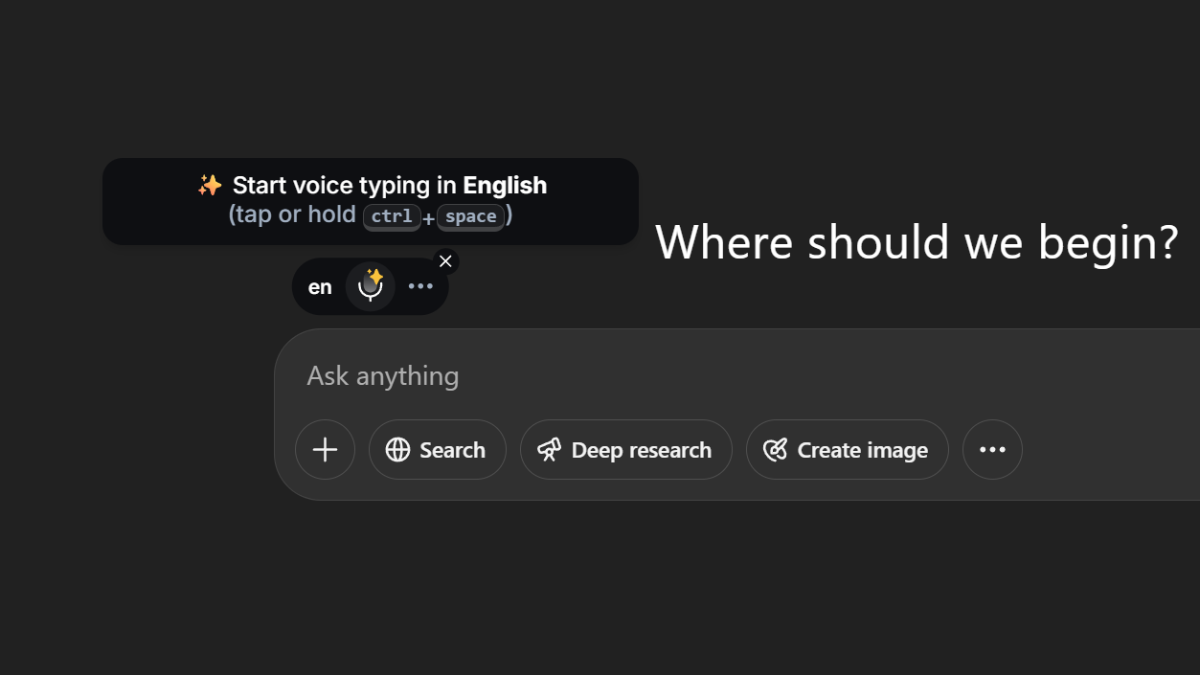The width and height of the screenshot is (1200, 675).
Task: Select the globe icon inside Search
Action: tap(398, 450)
